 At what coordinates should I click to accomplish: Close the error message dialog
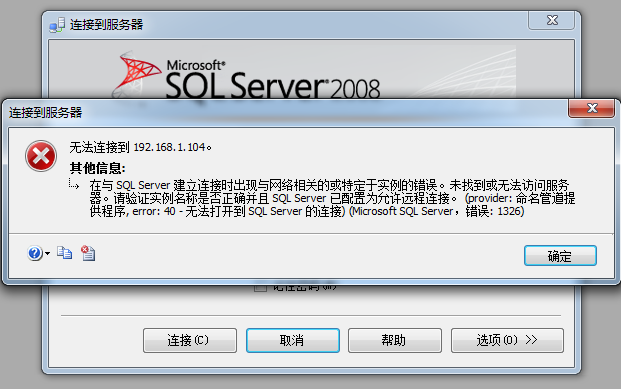[x=591, y=108]
